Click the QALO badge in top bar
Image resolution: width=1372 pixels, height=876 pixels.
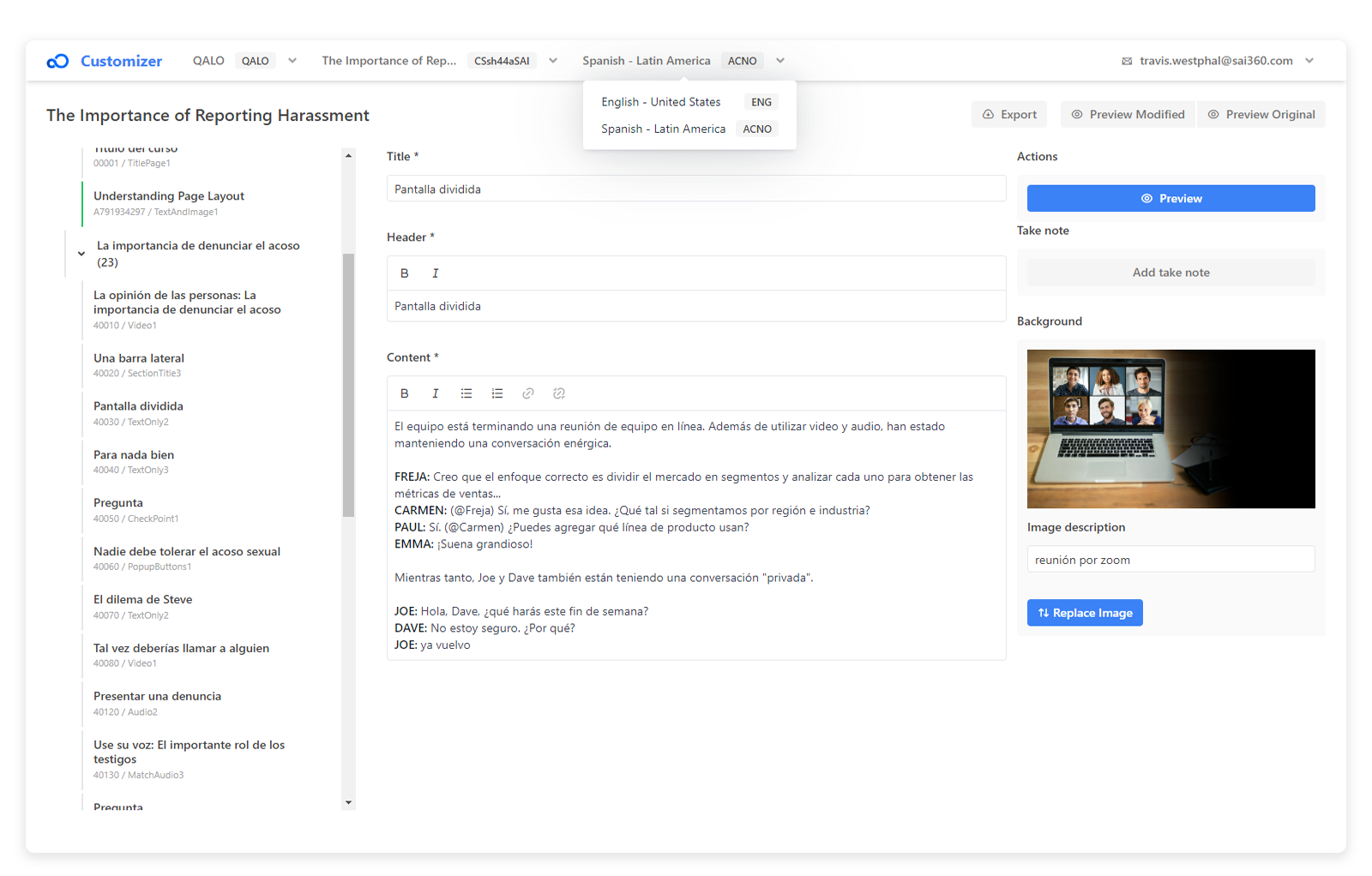(256, 61)
